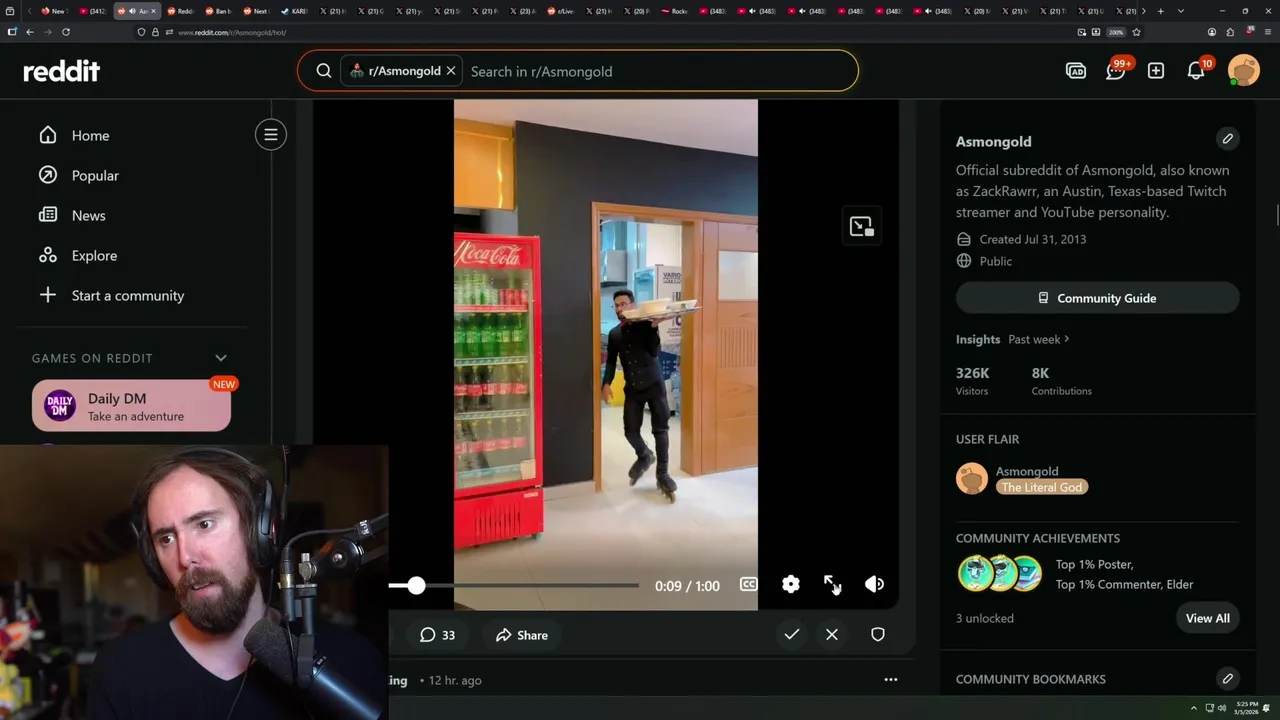Open Firefox View tab icon
Screen dimensions: 1280x720
(x=12, y=11)
